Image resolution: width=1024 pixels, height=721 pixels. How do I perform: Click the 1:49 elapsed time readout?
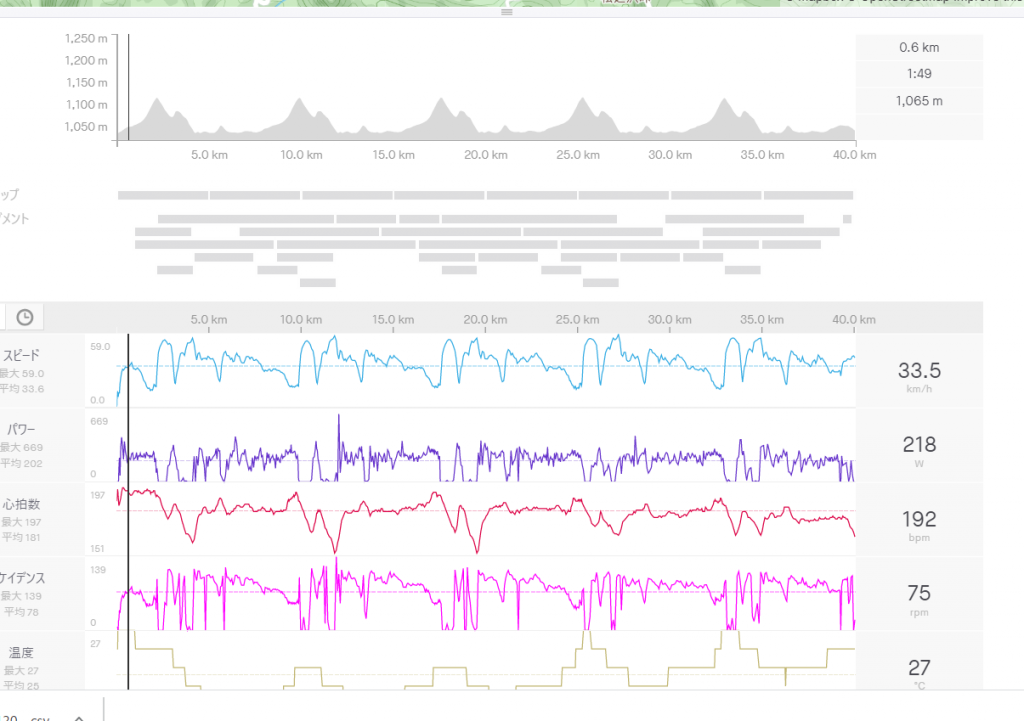pyautogui.click(x=919, y=74)
